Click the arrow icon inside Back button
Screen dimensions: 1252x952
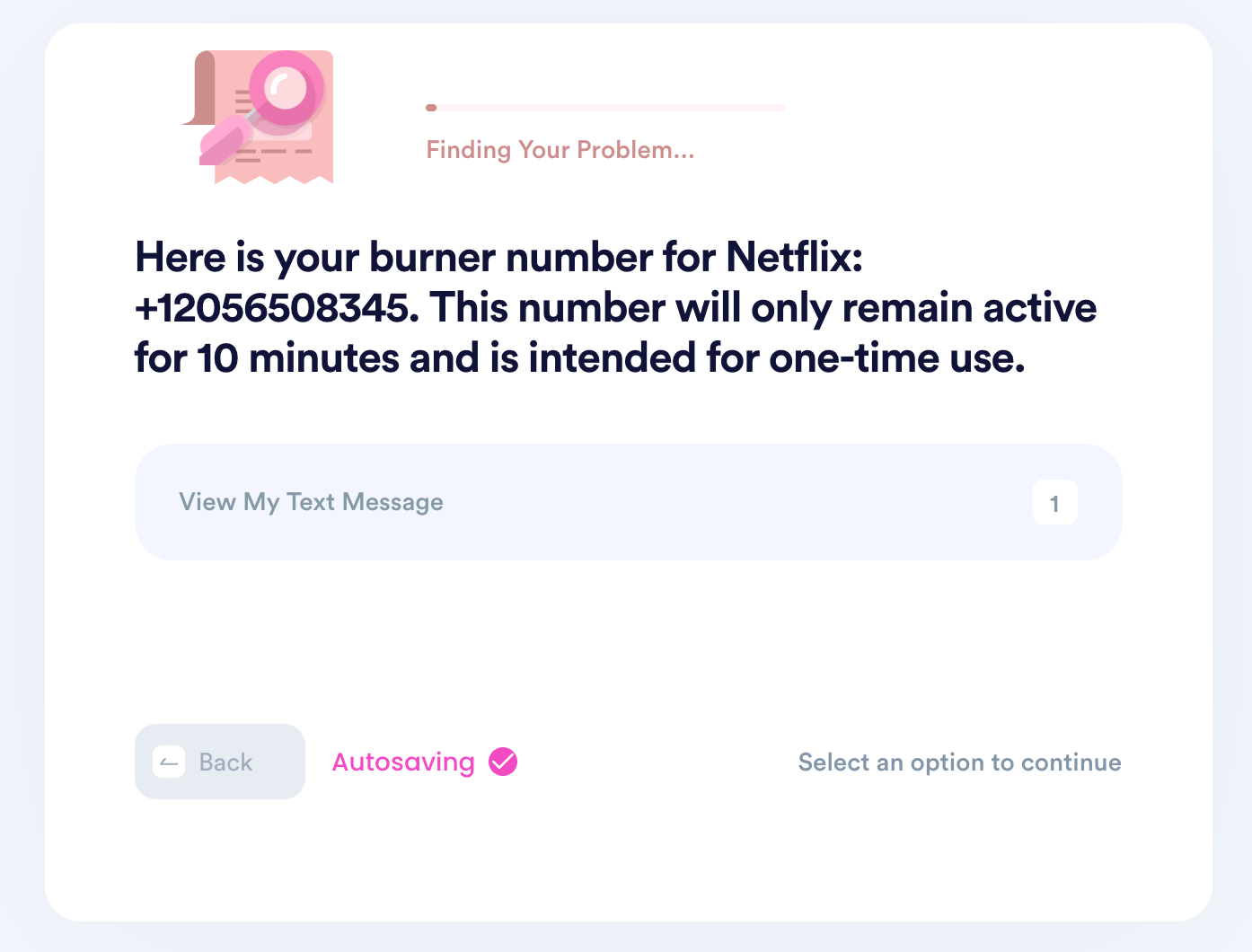tap(169, 762)
